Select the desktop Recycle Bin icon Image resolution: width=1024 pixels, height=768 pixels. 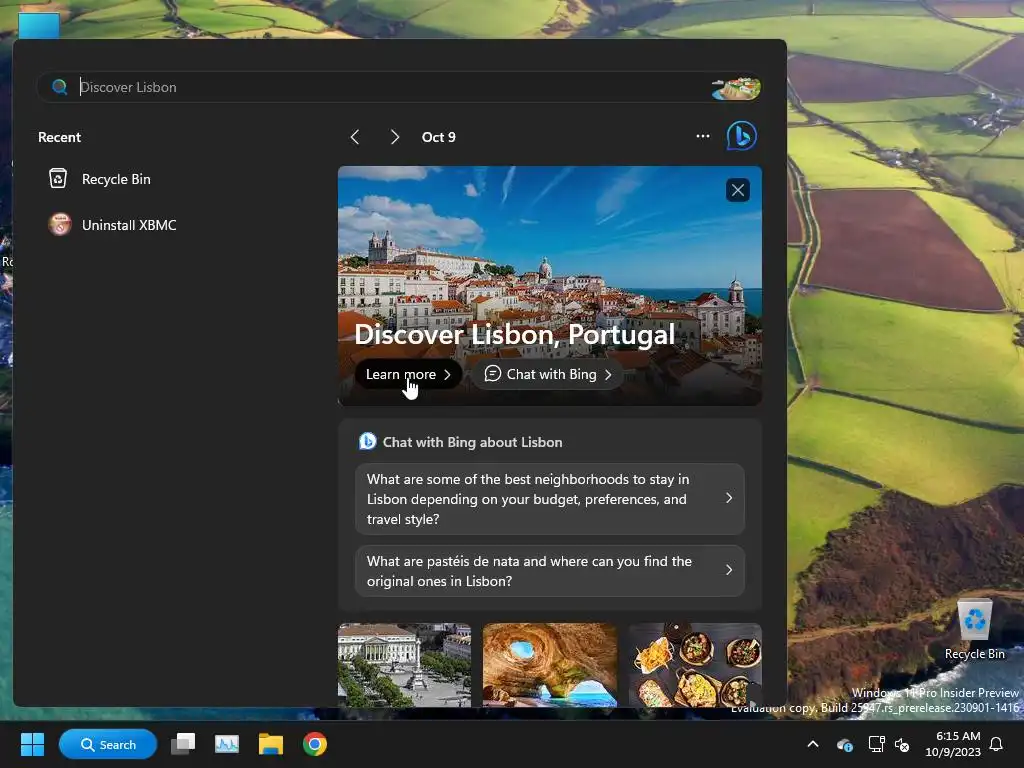[974, 630]
